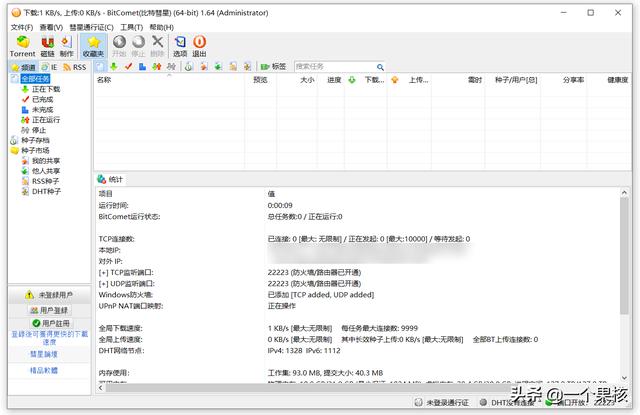Select RSS种子 in the sidebar tree
Image resolution: width=640 pixels, height=415 pixels.
pyautogui.click(x=45, y=181)
